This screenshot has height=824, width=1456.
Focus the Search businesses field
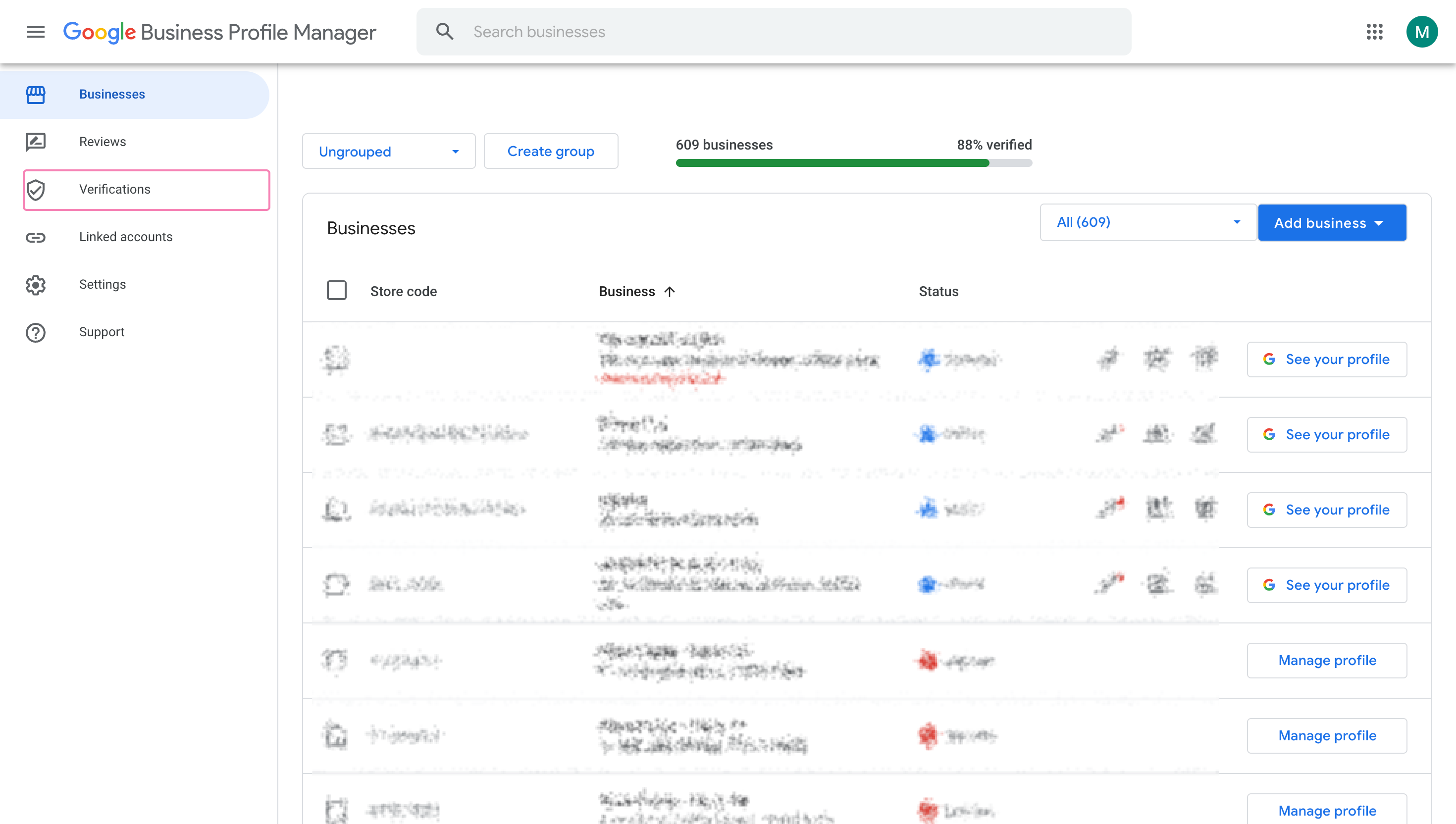click(774, 32)
